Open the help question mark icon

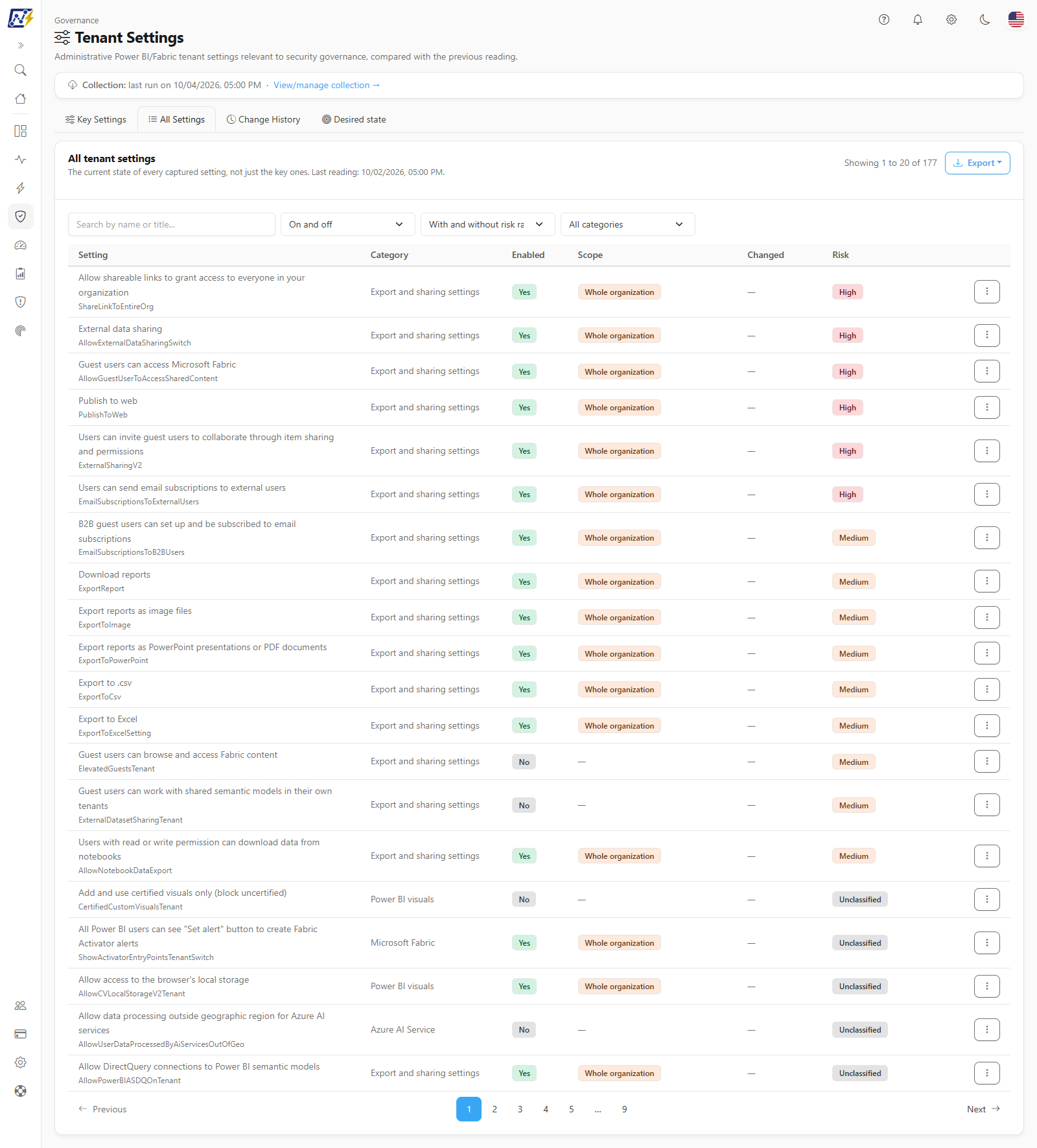click(x=884, y=19)
